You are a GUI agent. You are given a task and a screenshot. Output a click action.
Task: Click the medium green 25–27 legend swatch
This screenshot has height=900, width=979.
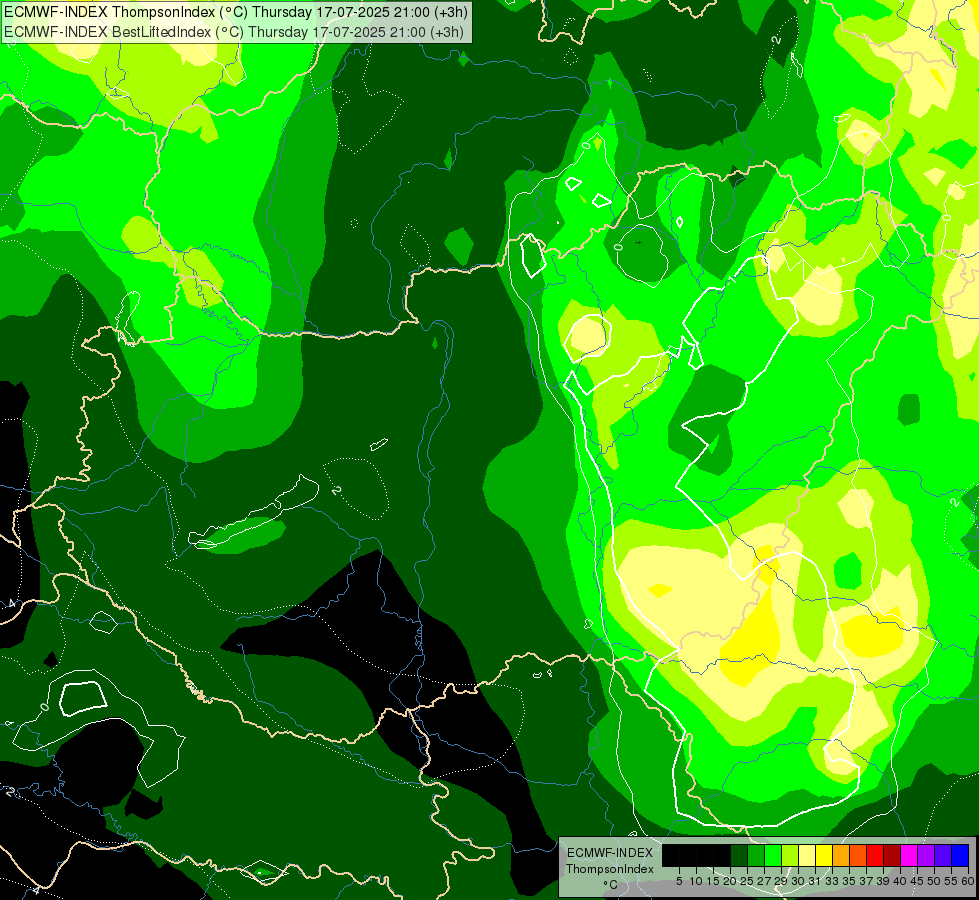755,855
